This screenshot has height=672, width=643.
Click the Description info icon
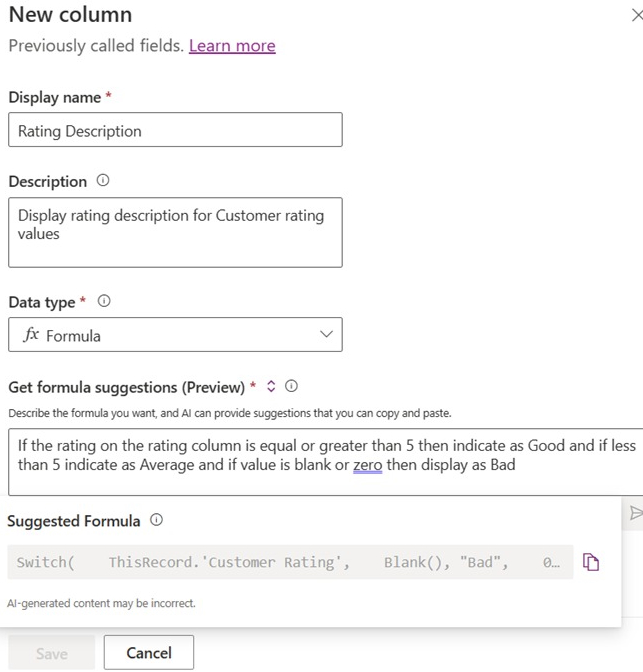103,181
